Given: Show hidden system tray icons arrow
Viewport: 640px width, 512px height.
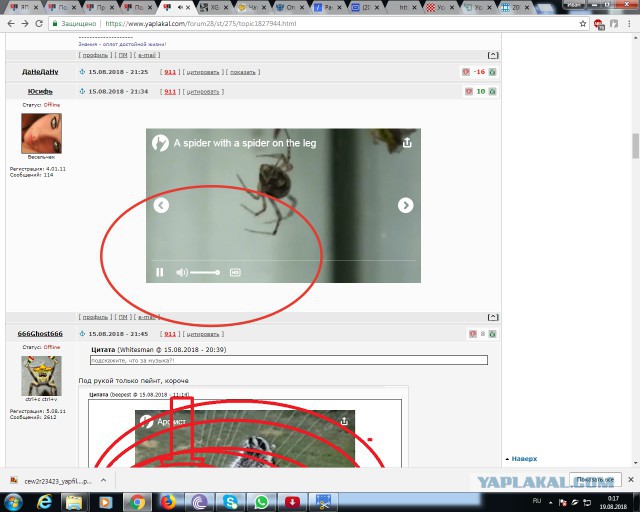Looking at the screenshot, I should (x=551, y=503).
